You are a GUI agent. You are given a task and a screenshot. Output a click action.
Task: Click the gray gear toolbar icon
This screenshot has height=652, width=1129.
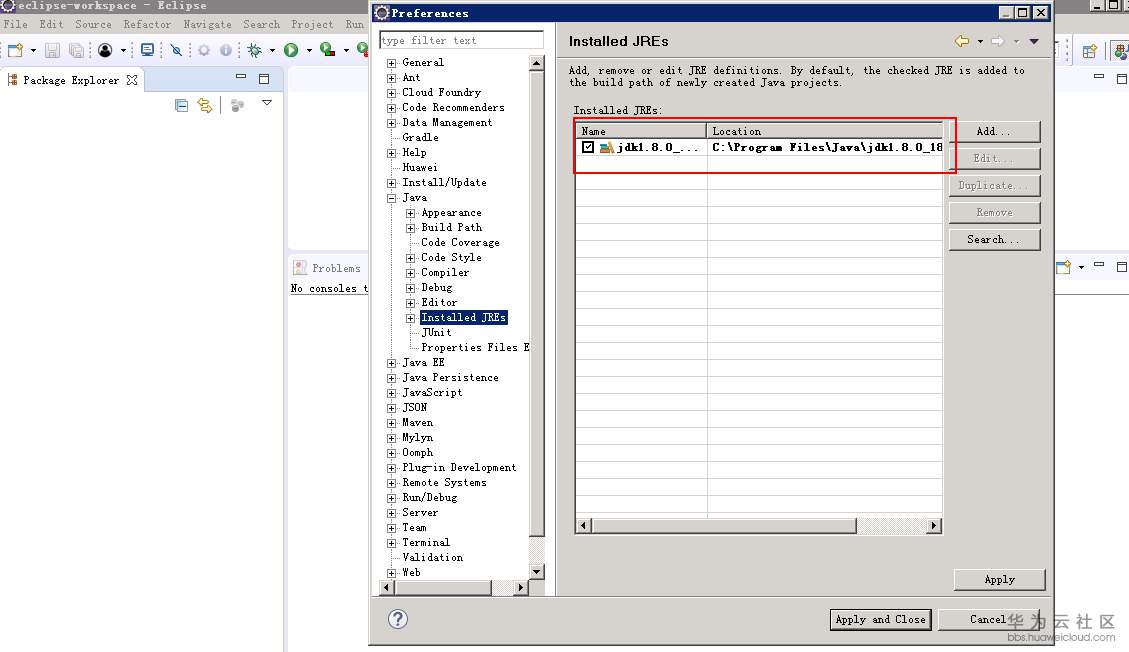pos(204,50)
